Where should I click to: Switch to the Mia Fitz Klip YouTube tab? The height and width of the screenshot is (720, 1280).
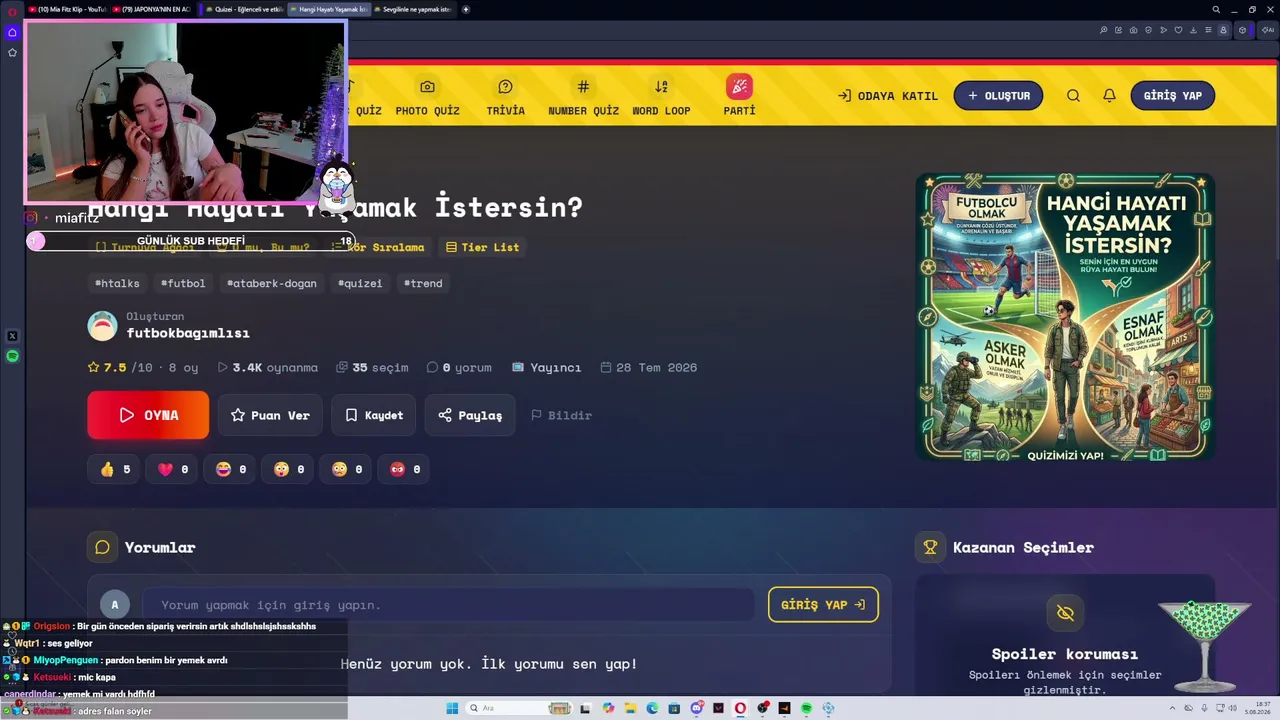[x=68, y=9]
